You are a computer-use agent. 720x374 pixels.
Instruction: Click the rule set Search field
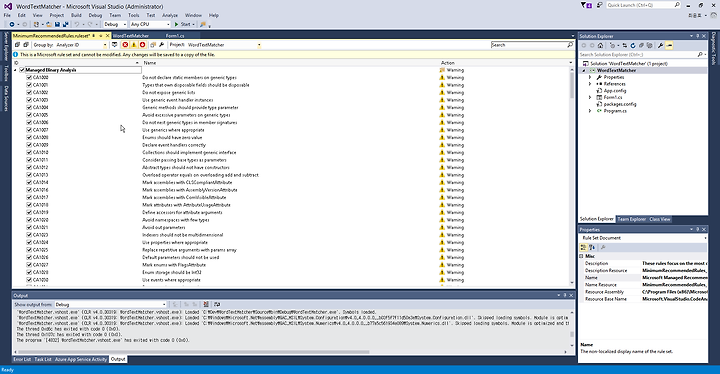(x=532, y=45)
